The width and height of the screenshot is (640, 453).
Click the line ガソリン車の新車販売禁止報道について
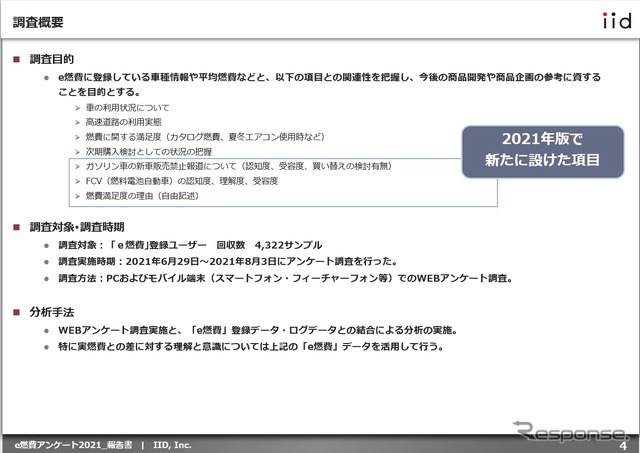pyautogui.click(x=239, y=166)
